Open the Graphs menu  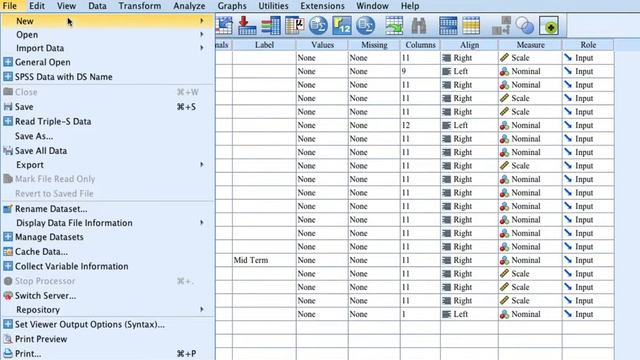[232, 6]
